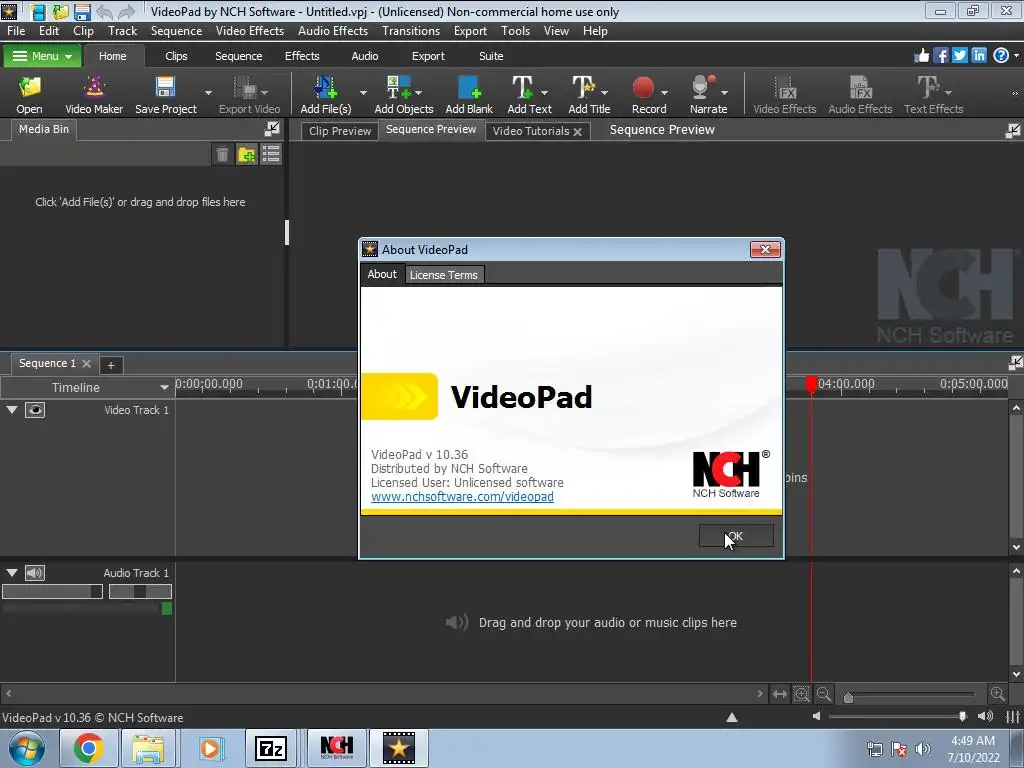Zoom out the timeline
The height and width of the screenshot is (768, 1024).
click(824, 694)
